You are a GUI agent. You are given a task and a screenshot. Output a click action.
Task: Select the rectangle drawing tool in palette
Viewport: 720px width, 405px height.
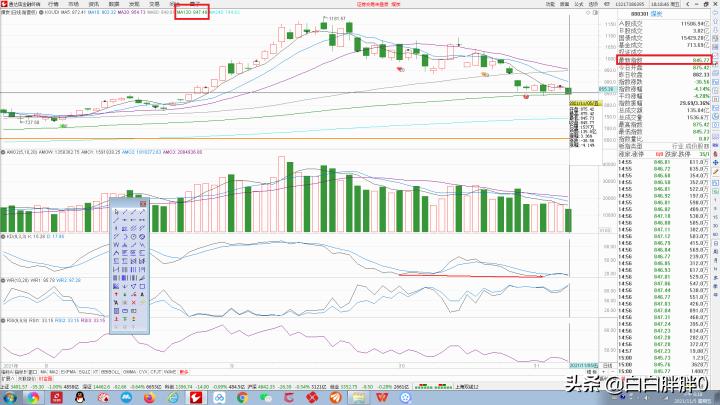[x=142, y=286]
